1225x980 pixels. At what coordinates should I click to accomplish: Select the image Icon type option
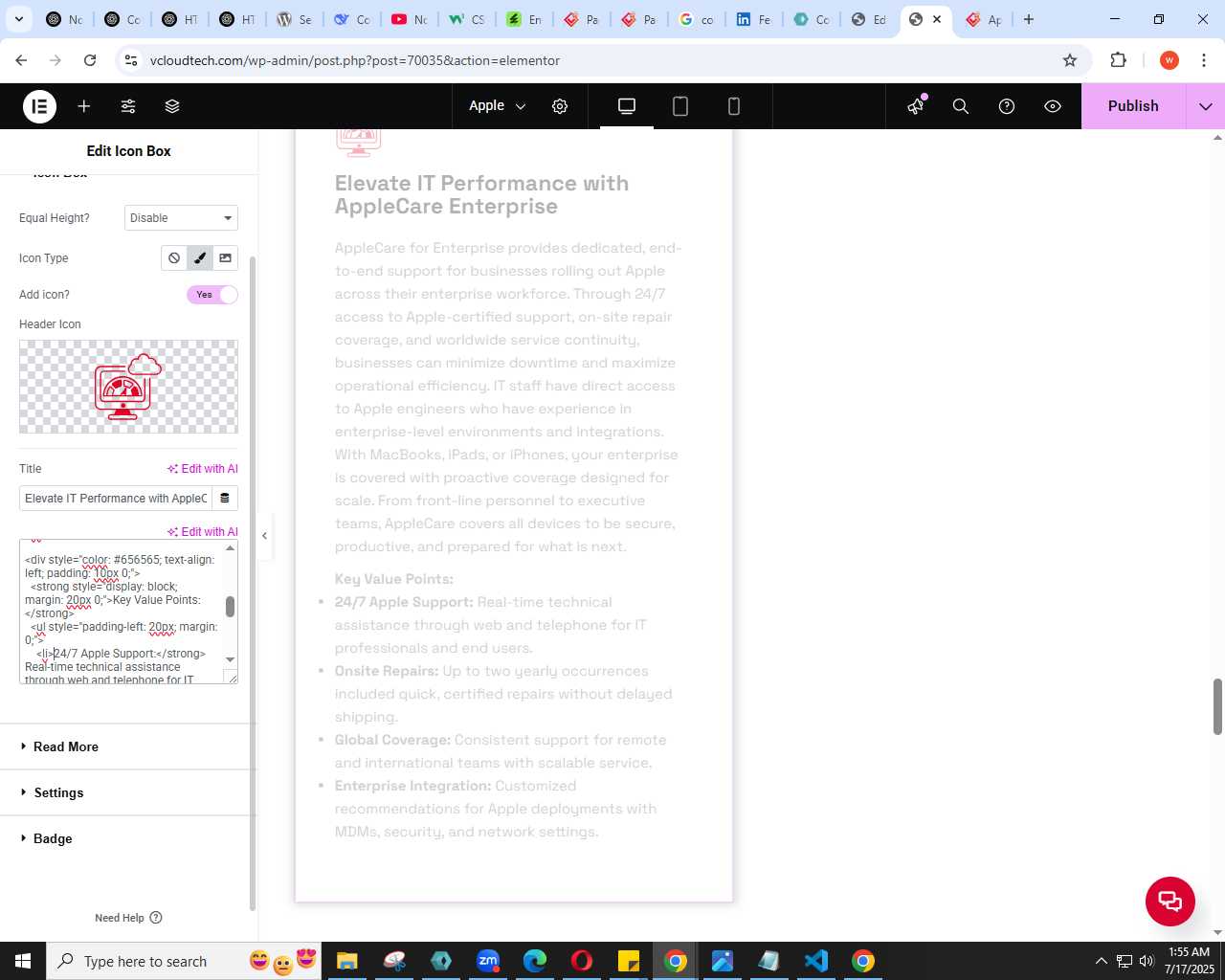tap(225, 257)
